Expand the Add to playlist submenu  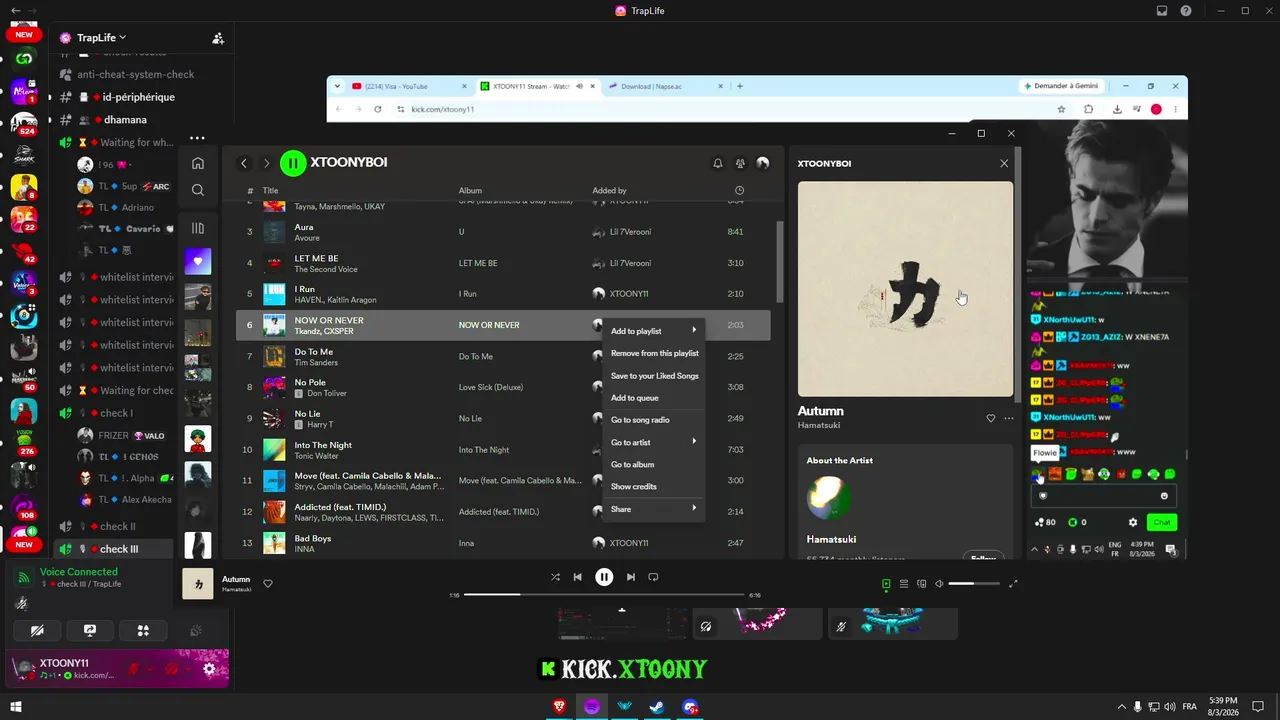click(x=654, y=331)
